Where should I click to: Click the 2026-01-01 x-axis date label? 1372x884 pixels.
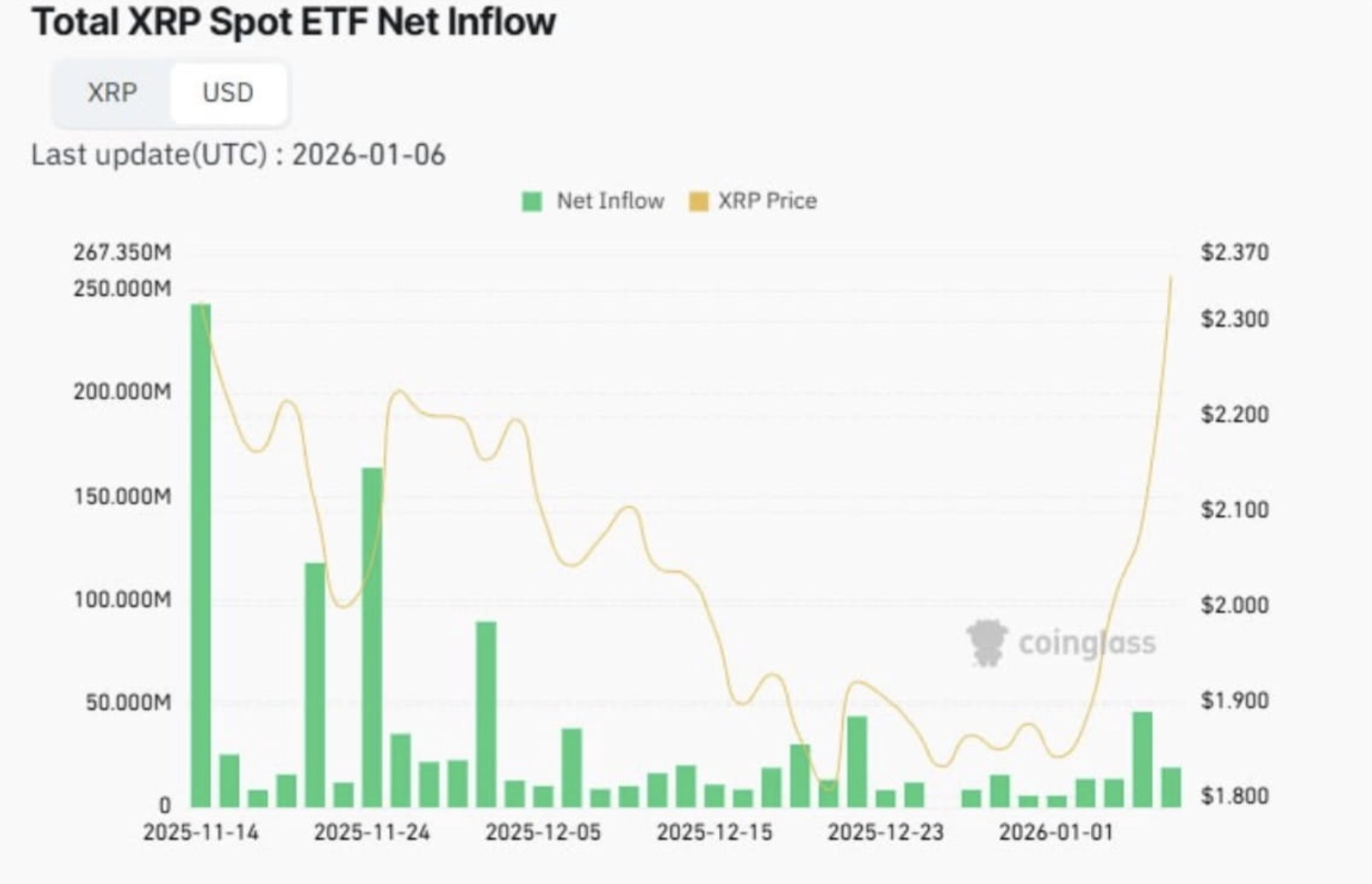click(x=1056, y=833)
